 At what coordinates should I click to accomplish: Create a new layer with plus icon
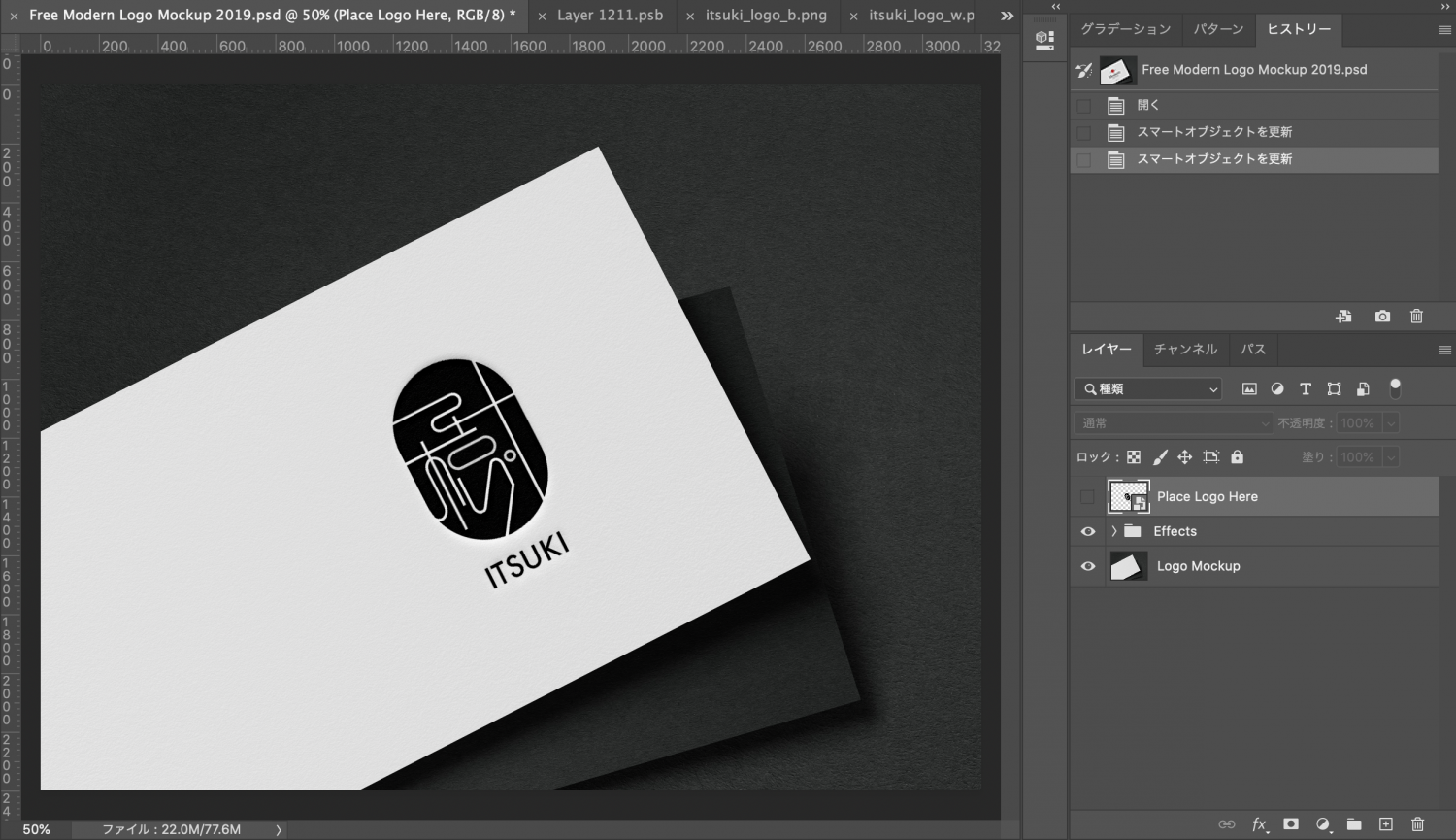coord(1386,824)
